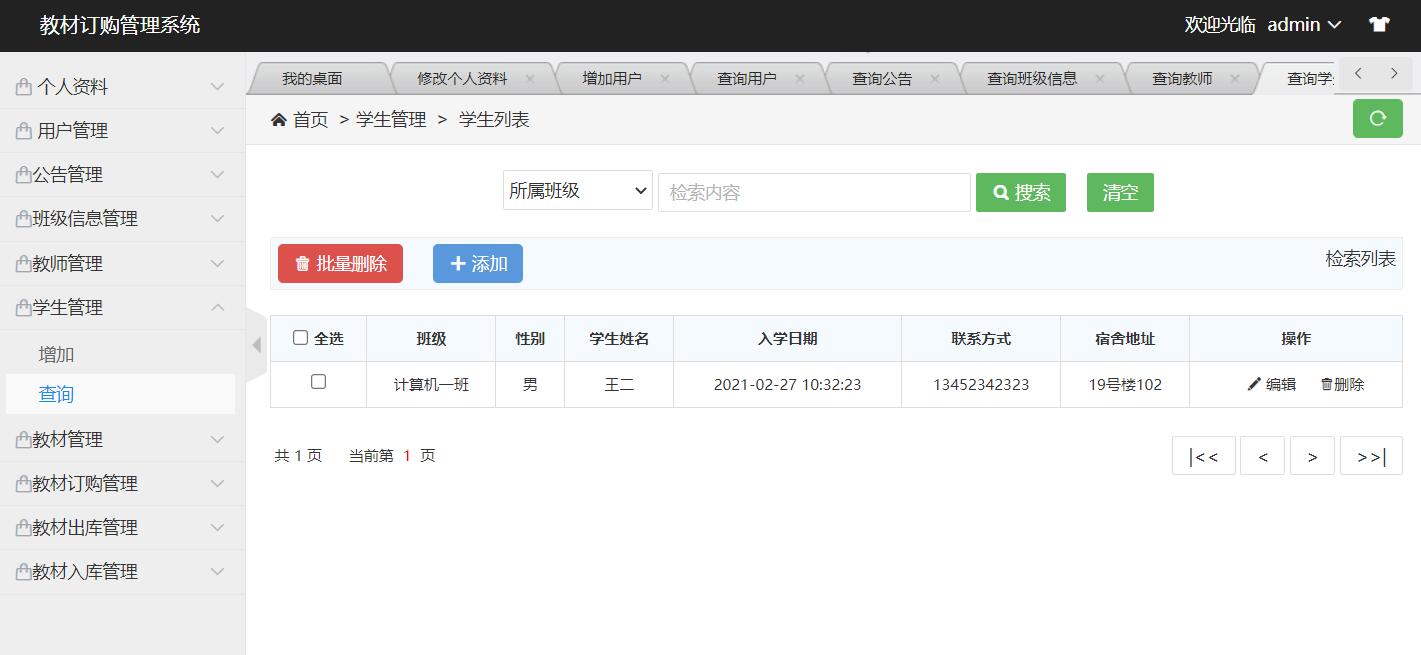The image size is (1421, 655).
Task: Click the trash icon on 批量删除 button
Action: pos(303,263)
